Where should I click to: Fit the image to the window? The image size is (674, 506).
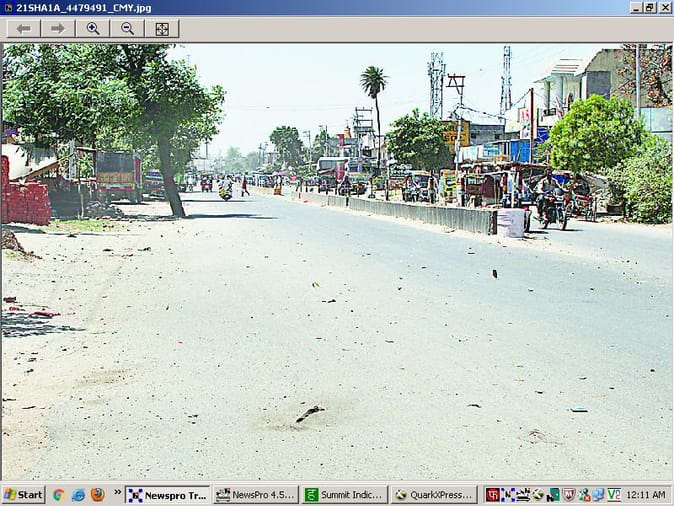pos(162,29)
